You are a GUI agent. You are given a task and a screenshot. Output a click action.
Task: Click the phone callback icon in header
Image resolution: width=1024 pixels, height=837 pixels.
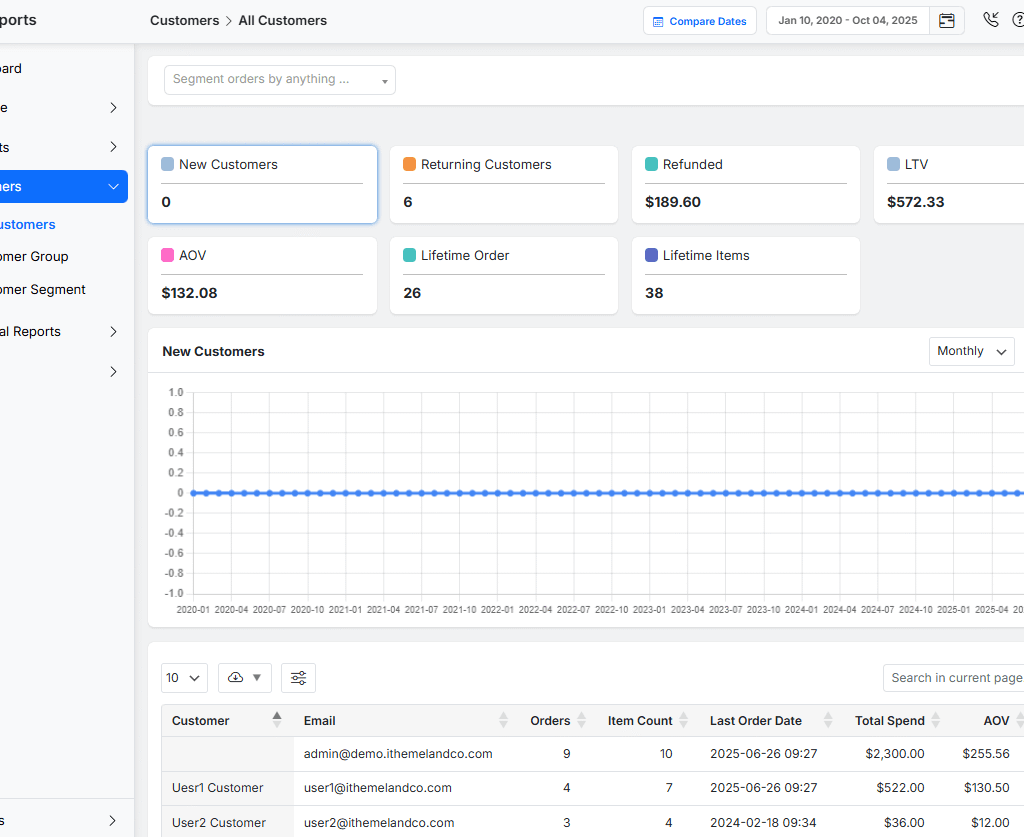[990, 20]
